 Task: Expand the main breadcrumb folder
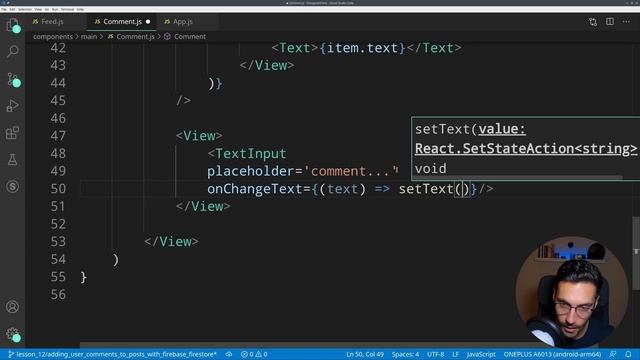pyautogui.click(x=89, y=37)
